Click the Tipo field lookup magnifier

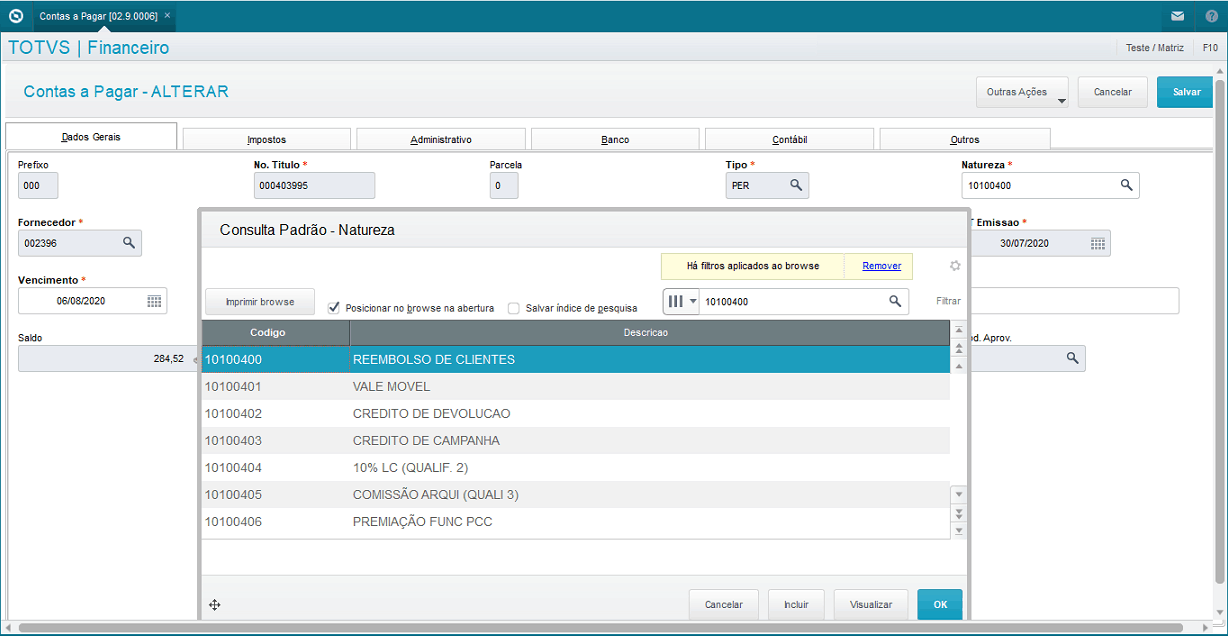[x=796, y=185]
